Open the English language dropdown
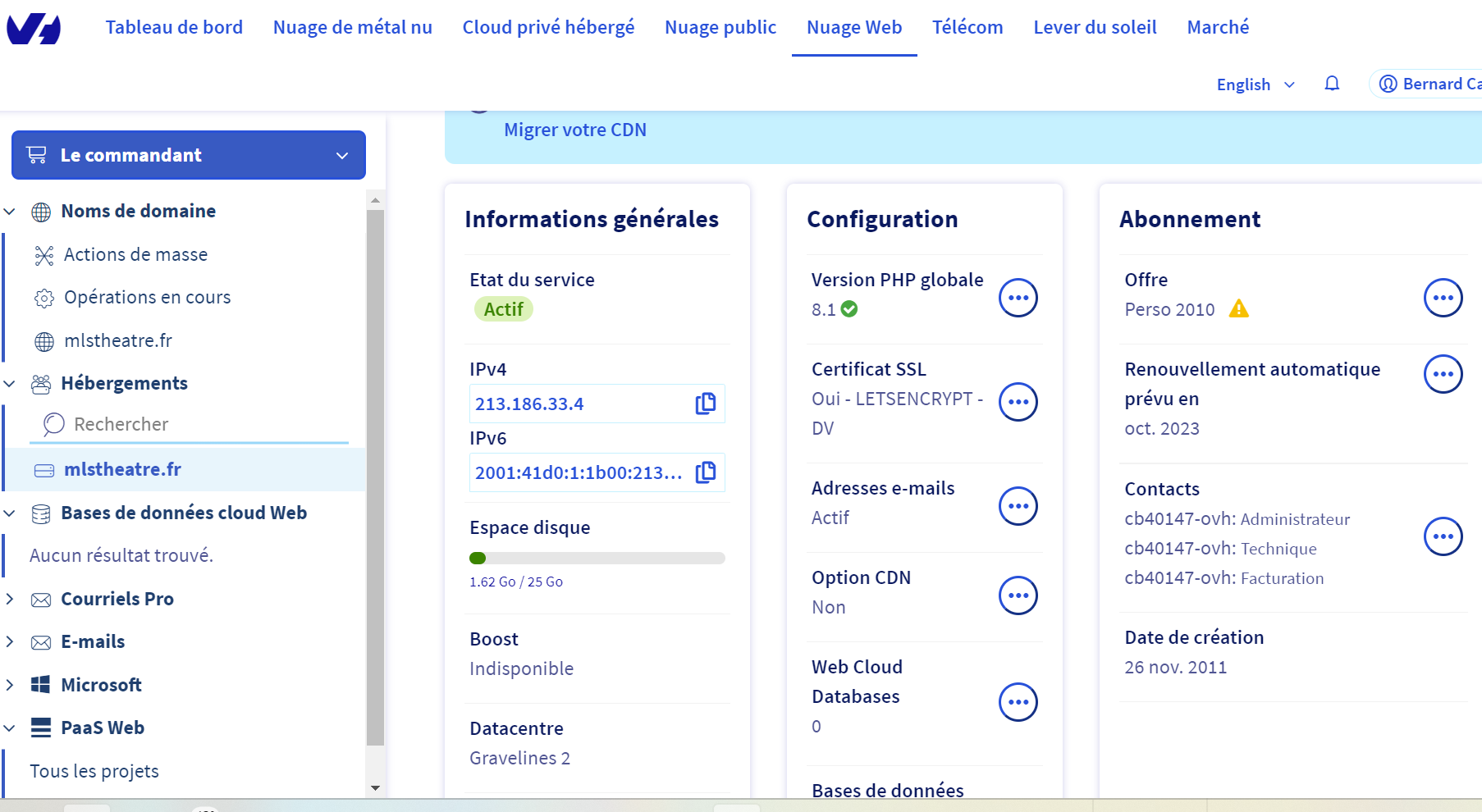The width and height of the screenshot is (1482, 812). pyautogui.click(x=1255, y=84)
